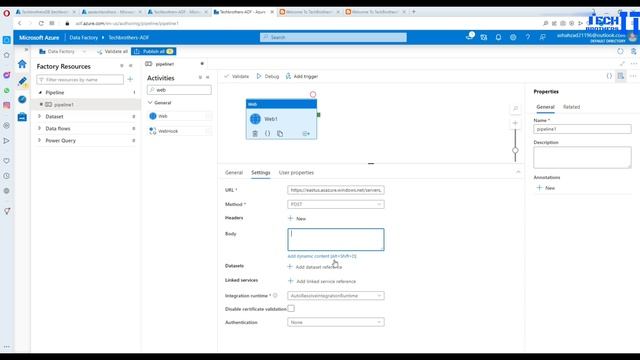Image resolution: width=640 pixels, height=360 pixels.
Task: Click Debug in pipeline toolbar
Action: pyautogui.click(x=268, y=76)
